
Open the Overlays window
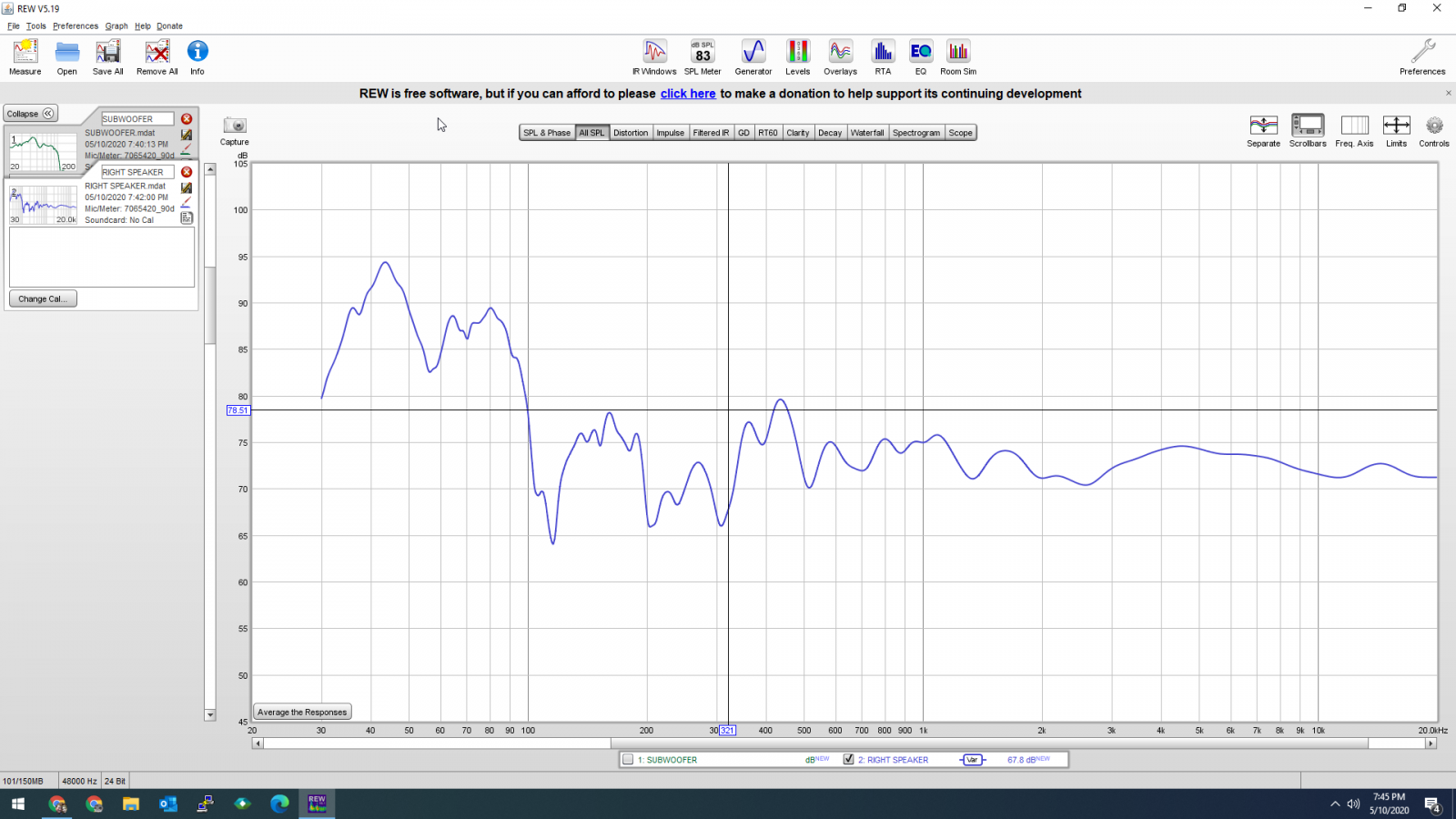point(841,51)
